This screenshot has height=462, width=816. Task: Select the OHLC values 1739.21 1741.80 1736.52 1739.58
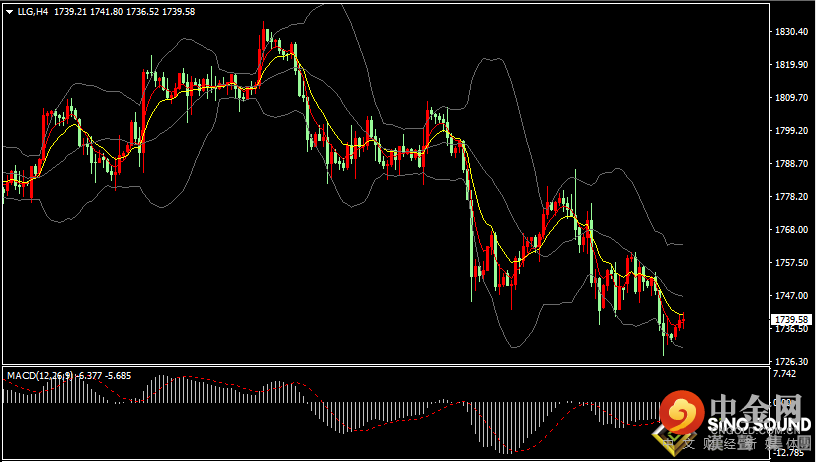click(x=124, y=11)
